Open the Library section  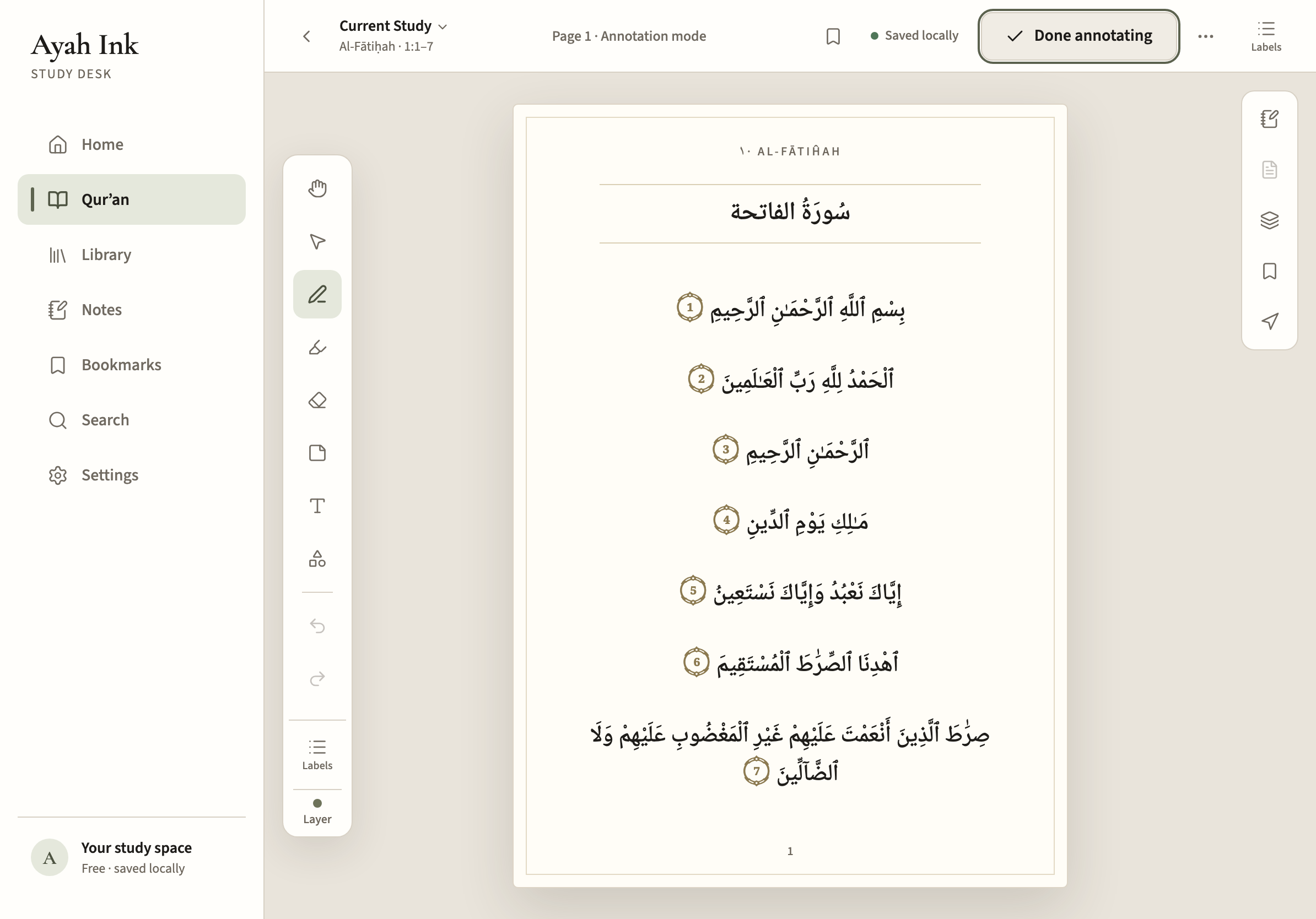pos(131,255)
